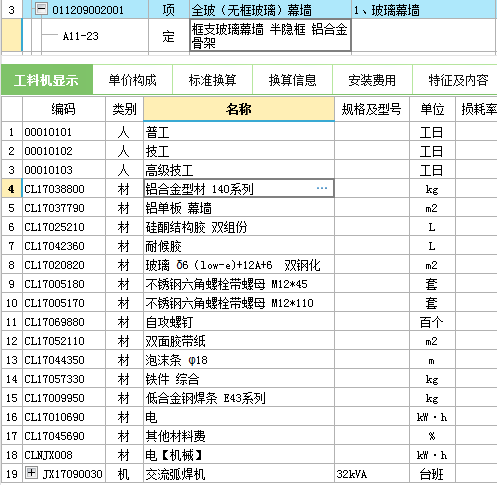Click the 名称 column header

coord(239,109)
